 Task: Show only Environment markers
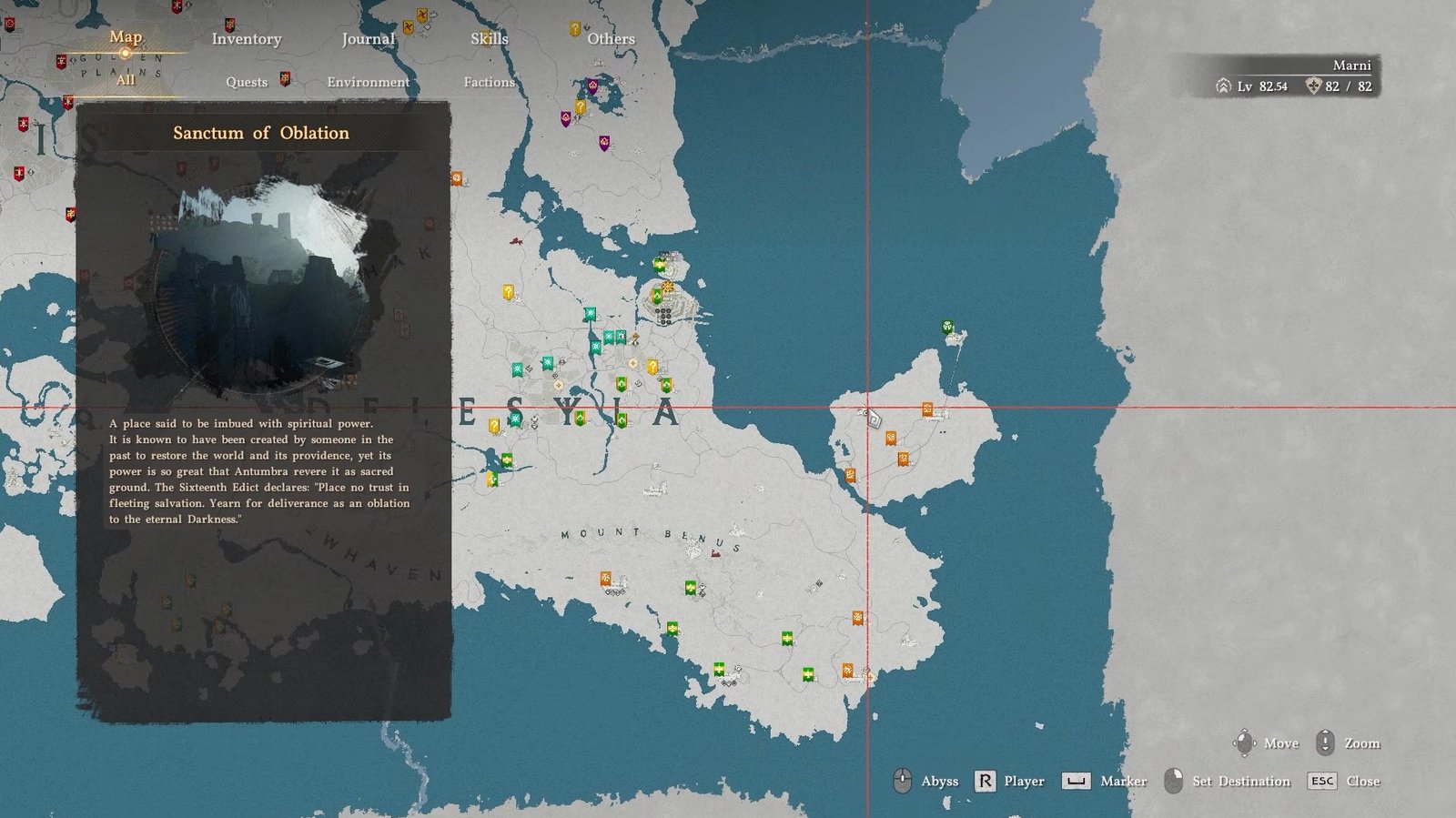(368, 82)
